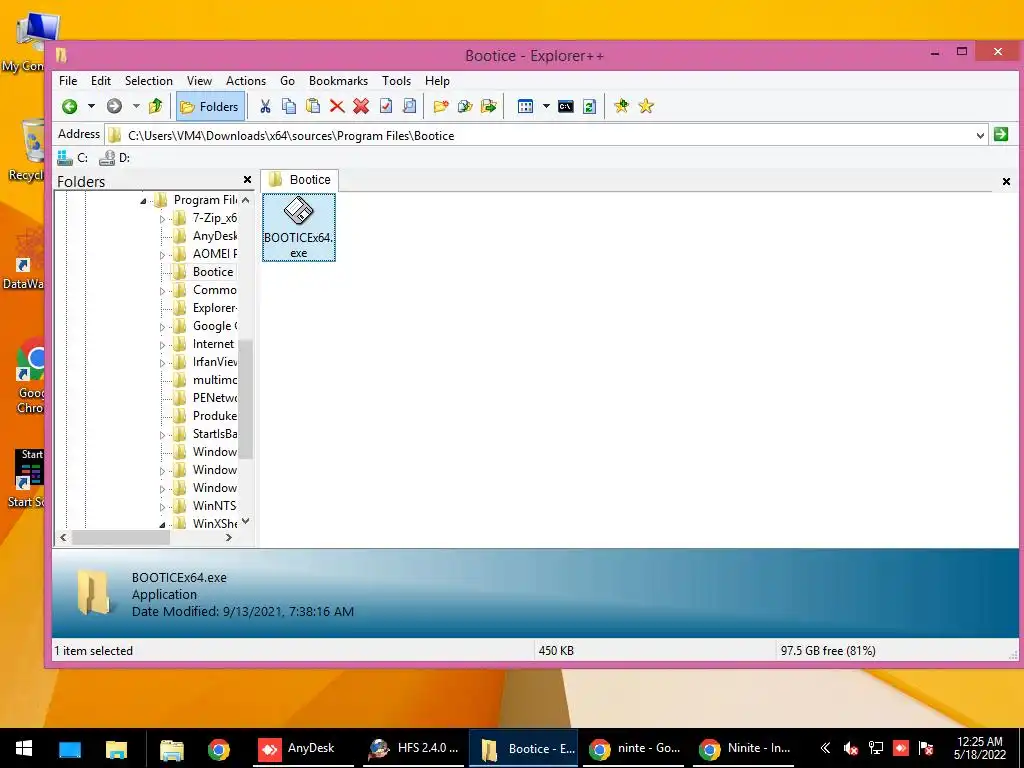This screenshot has width=1024, height=768.
Task: Open Properties with the checkmark page icon
Action: point(385,106)
